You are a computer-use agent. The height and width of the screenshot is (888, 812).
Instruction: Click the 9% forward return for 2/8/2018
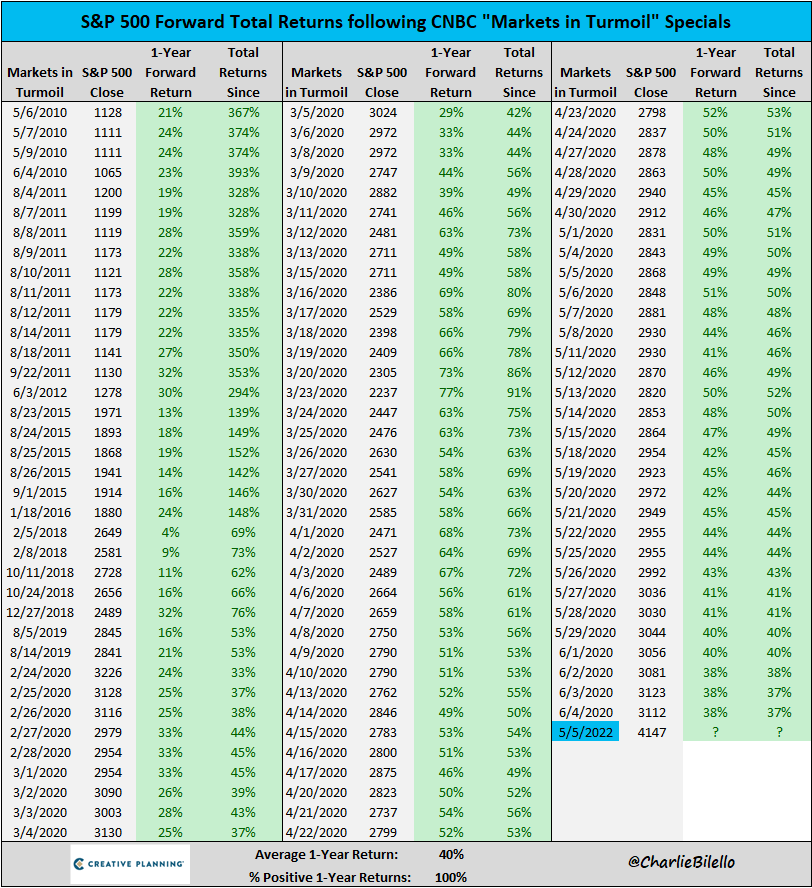[x=170, y=553]
